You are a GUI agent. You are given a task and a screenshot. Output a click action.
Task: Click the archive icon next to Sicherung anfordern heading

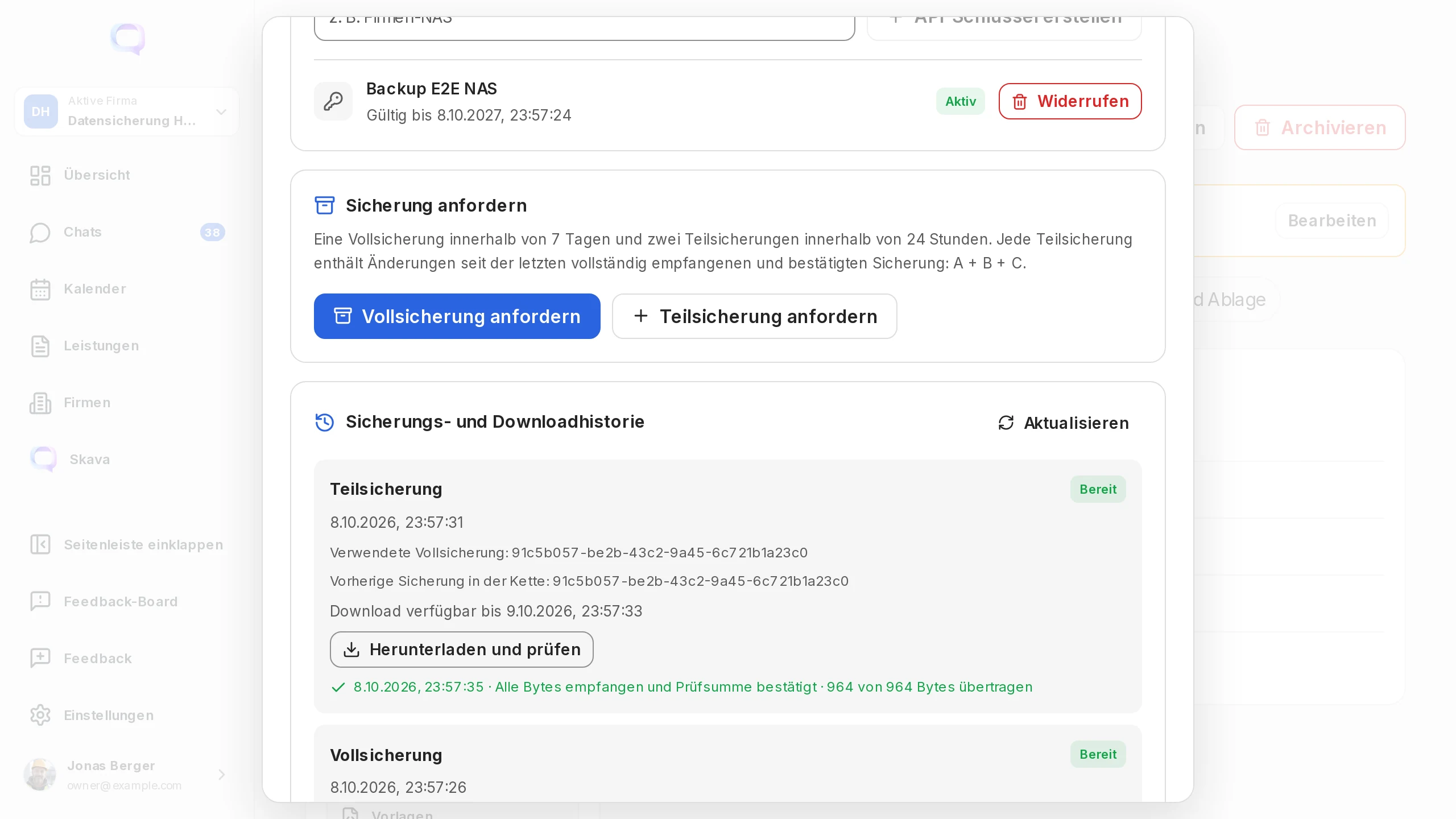click(x=325, y=205)
